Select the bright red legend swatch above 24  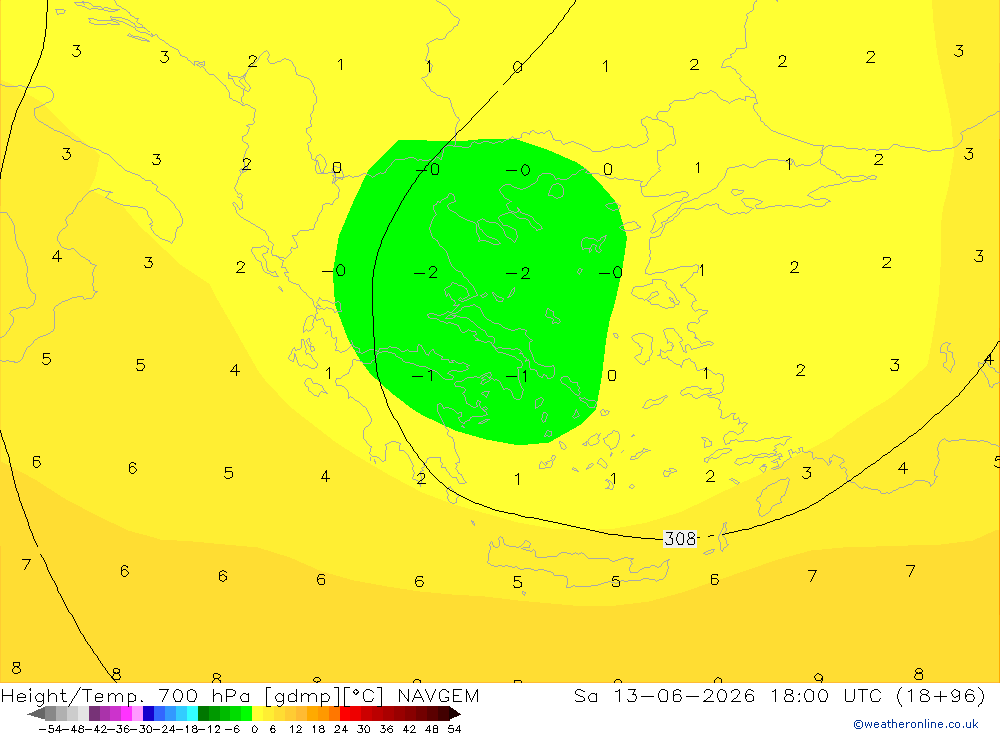point(345,713)
